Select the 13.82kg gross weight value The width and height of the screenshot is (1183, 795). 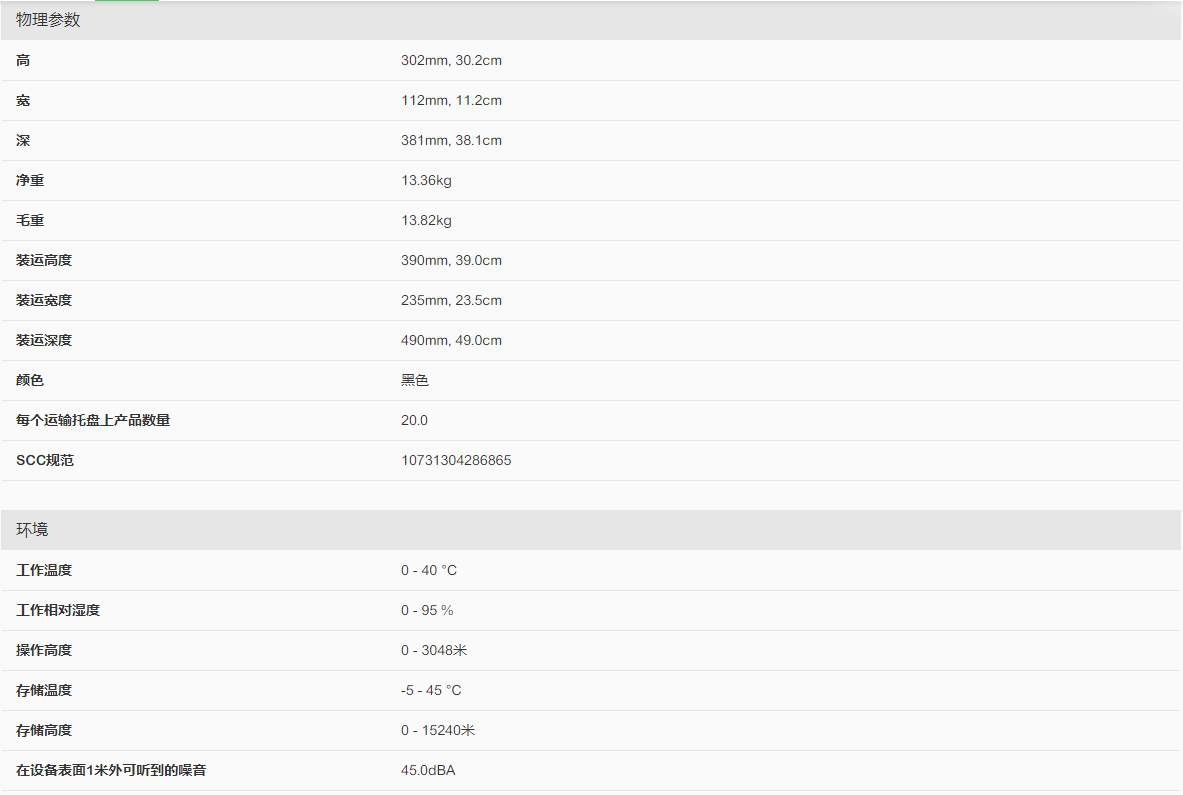click(x=426, y=220)
